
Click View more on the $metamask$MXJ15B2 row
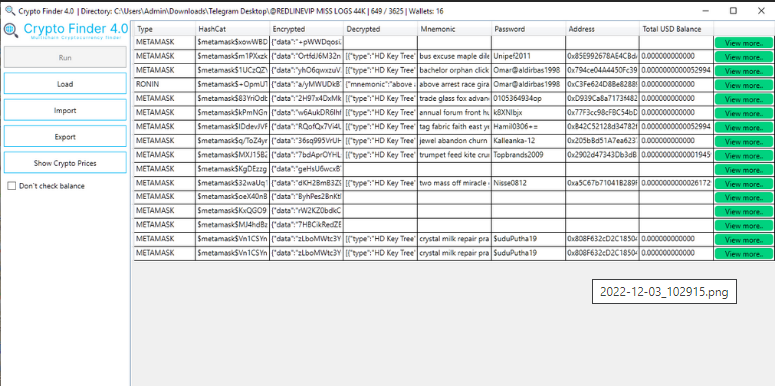(743, 155)
